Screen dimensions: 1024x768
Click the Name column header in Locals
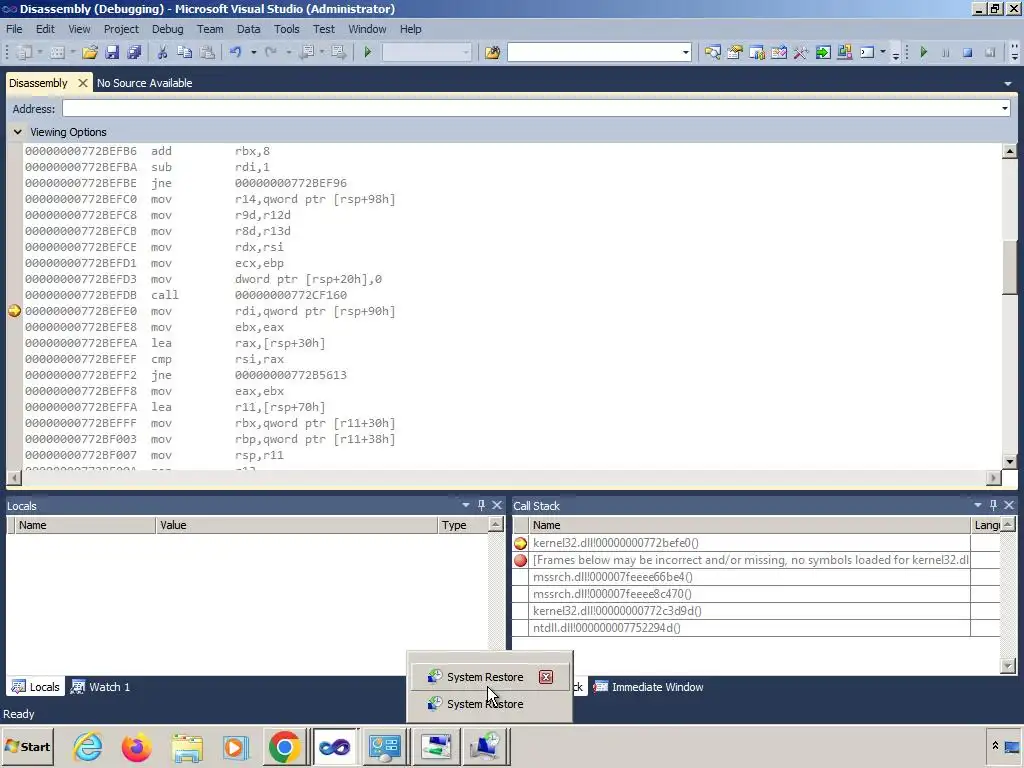click(86, 525)
